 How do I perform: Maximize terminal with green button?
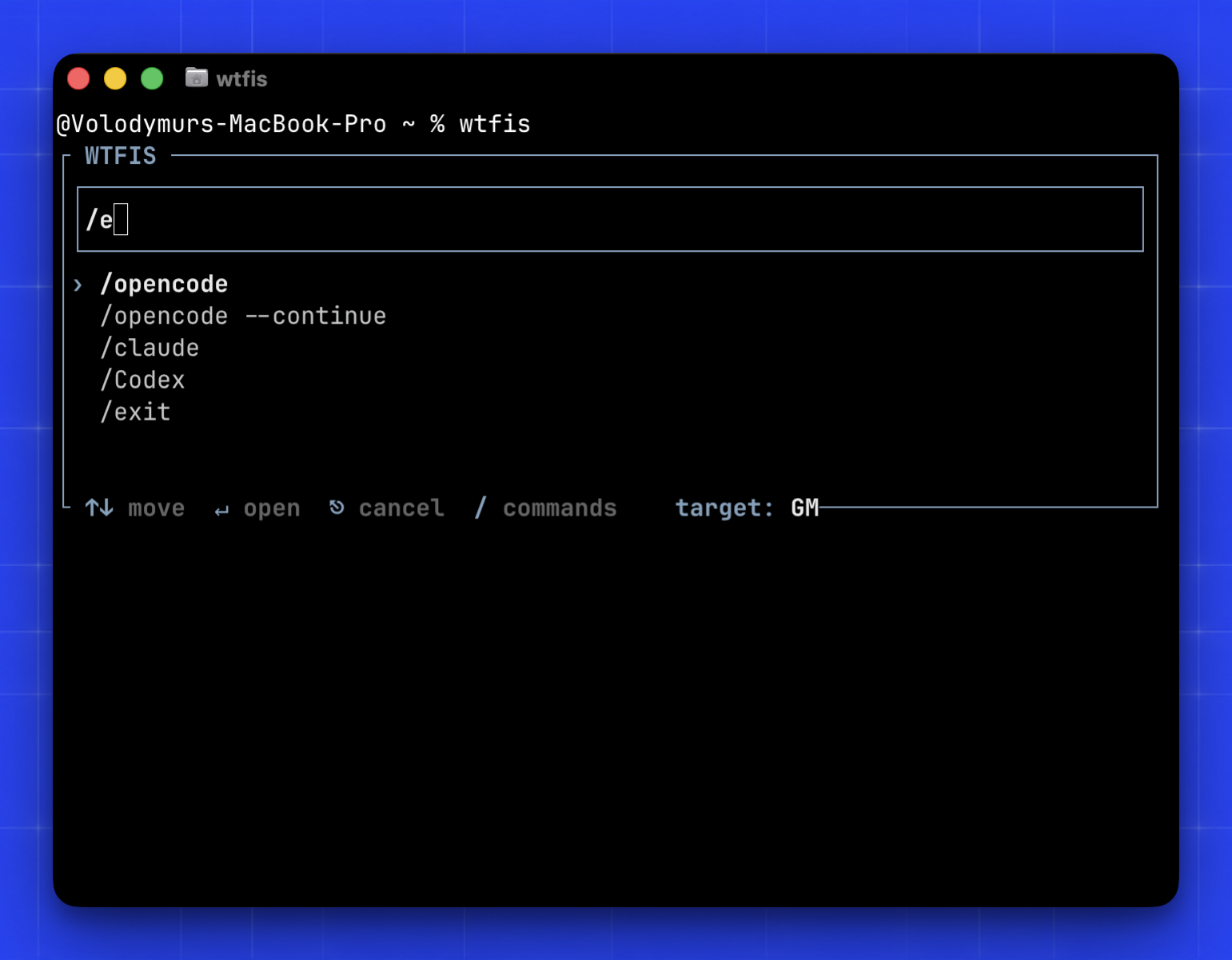click(x=152, y=78)
